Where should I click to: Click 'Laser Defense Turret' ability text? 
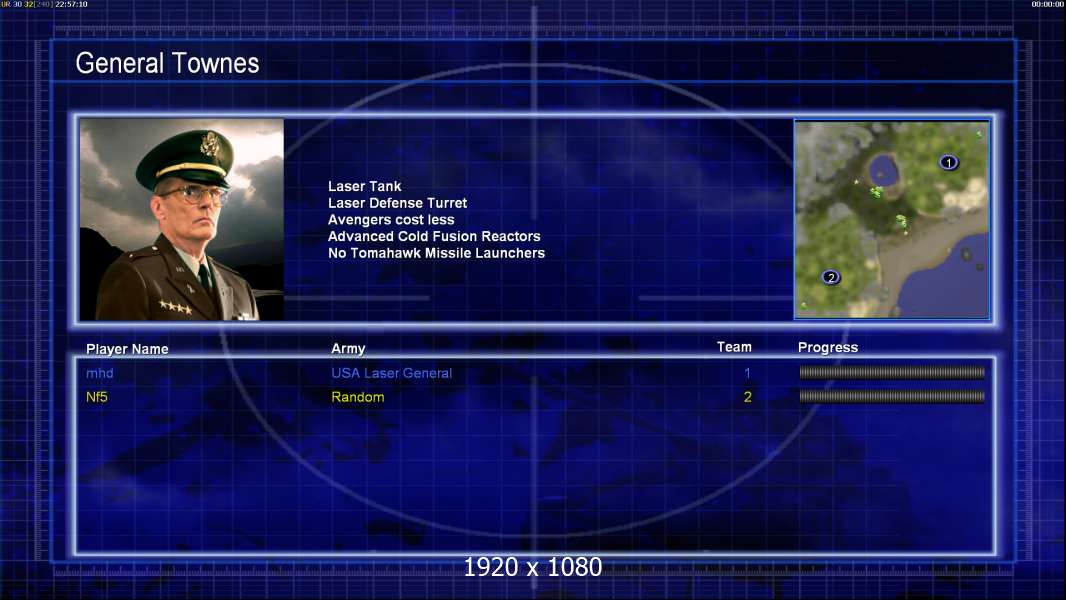point(397,202)
